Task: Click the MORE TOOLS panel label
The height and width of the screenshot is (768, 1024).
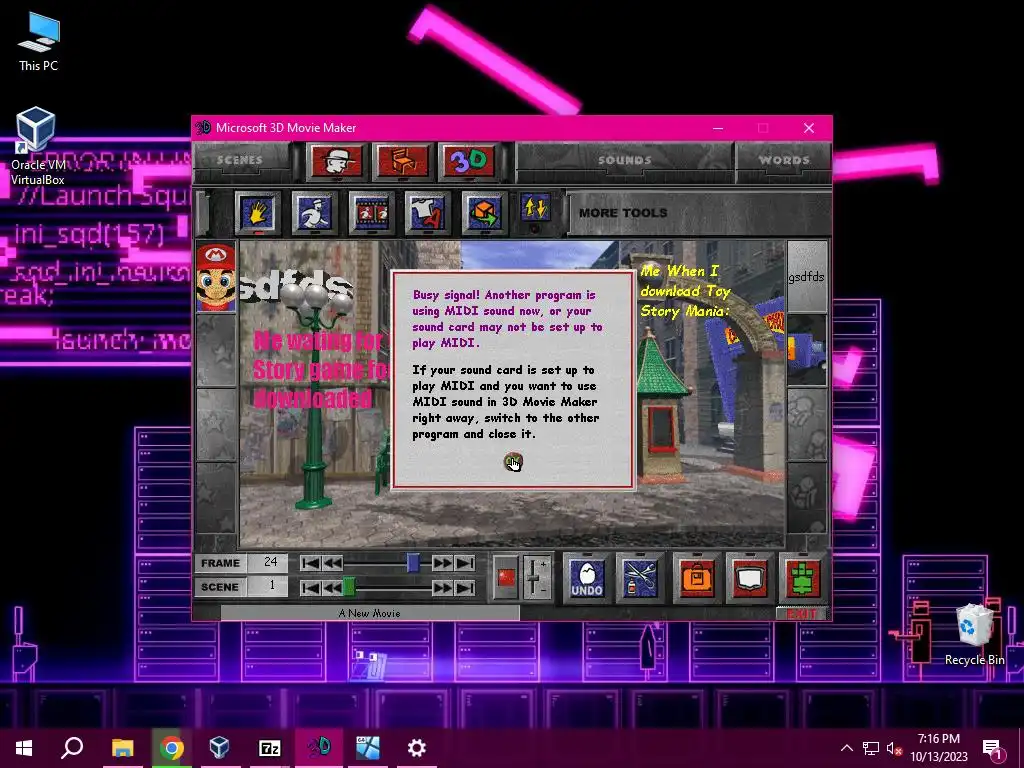Action: click(623, 213)
